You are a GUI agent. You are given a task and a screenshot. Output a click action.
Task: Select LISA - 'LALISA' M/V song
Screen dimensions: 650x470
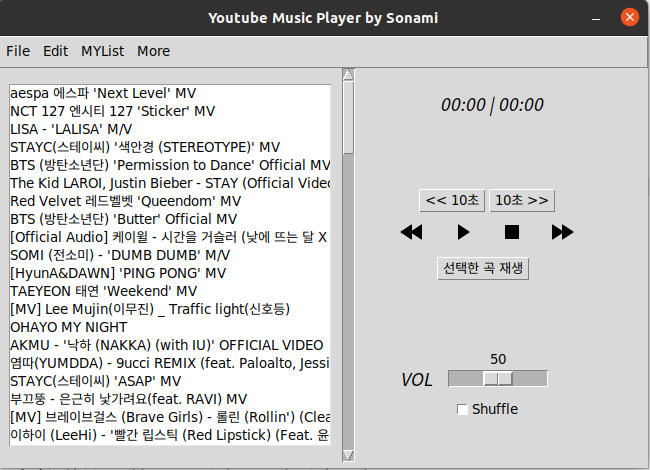click(x=170, y=129)
